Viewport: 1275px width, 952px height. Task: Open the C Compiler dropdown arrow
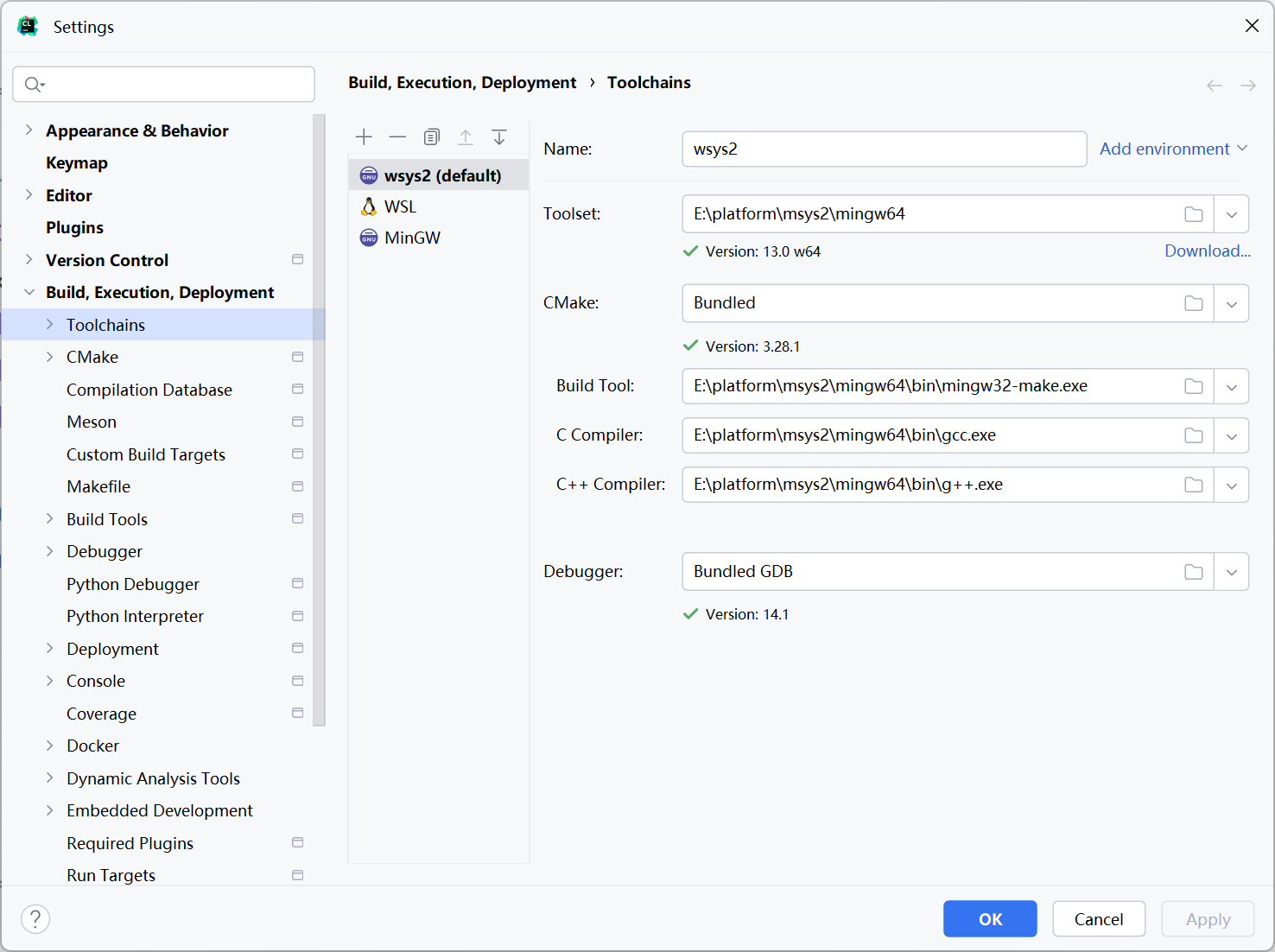point(1232,435)
